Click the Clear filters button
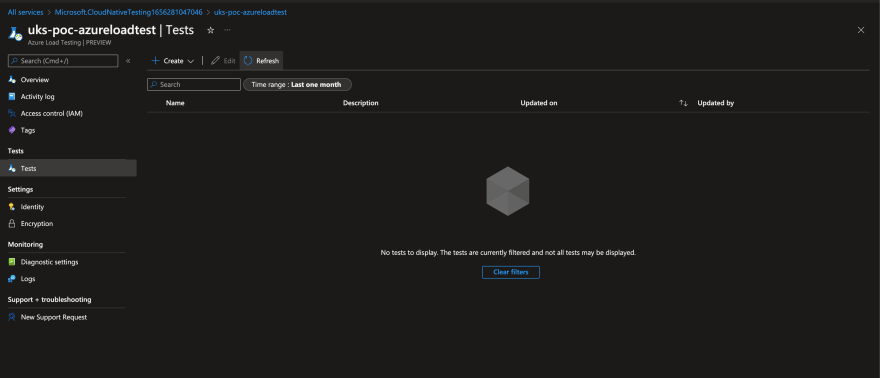The height and width of the screenshot is (378, 880). (x=511, y=272)
